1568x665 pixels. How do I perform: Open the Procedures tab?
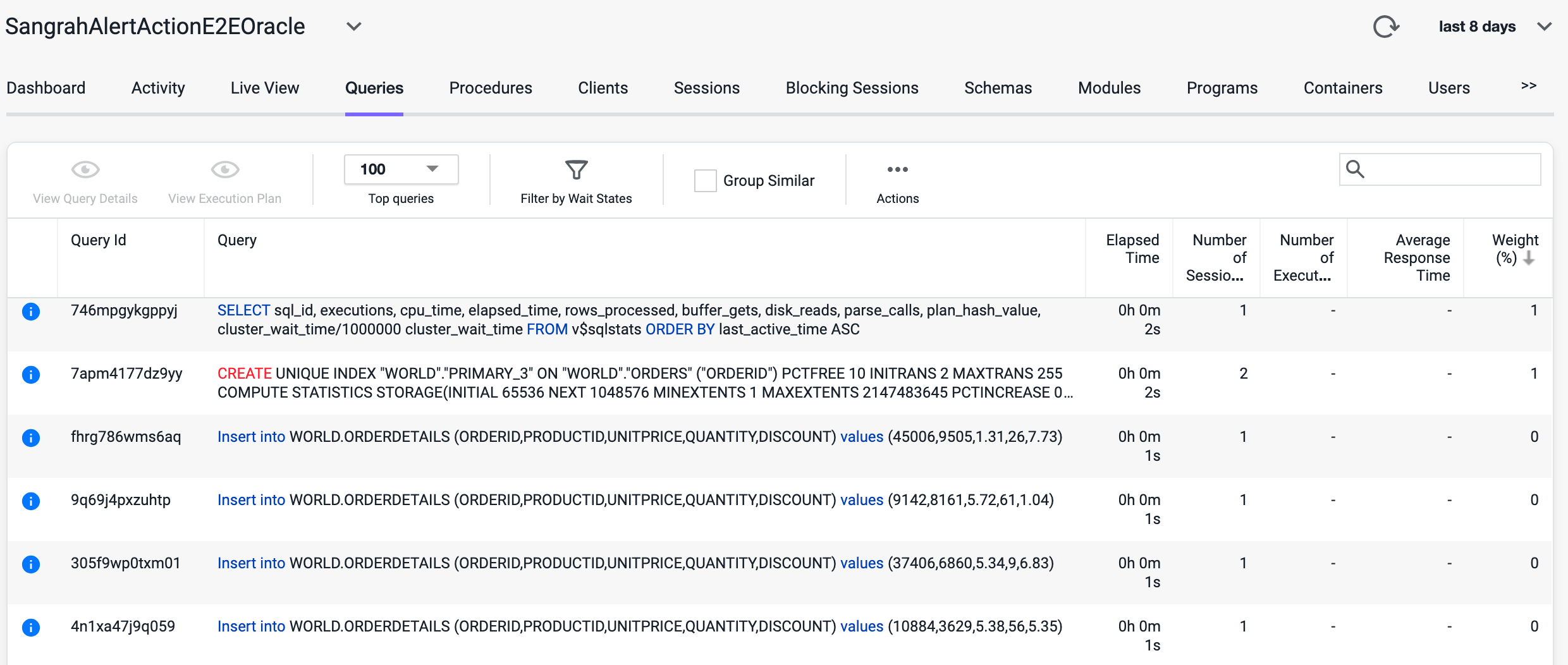491,88
